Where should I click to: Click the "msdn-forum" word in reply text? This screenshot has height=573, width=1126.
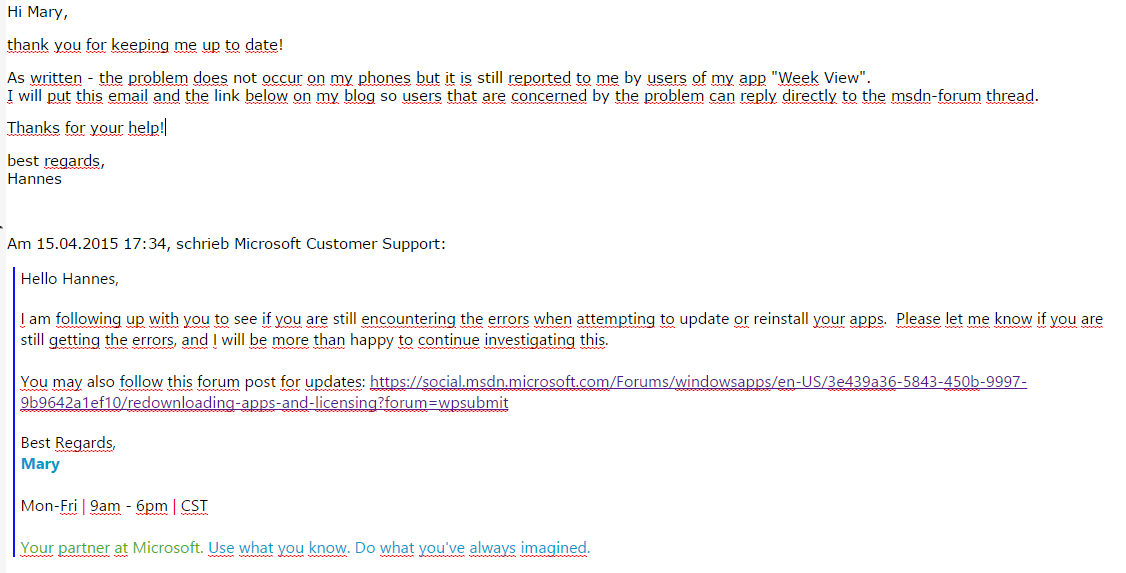[936, 96]
